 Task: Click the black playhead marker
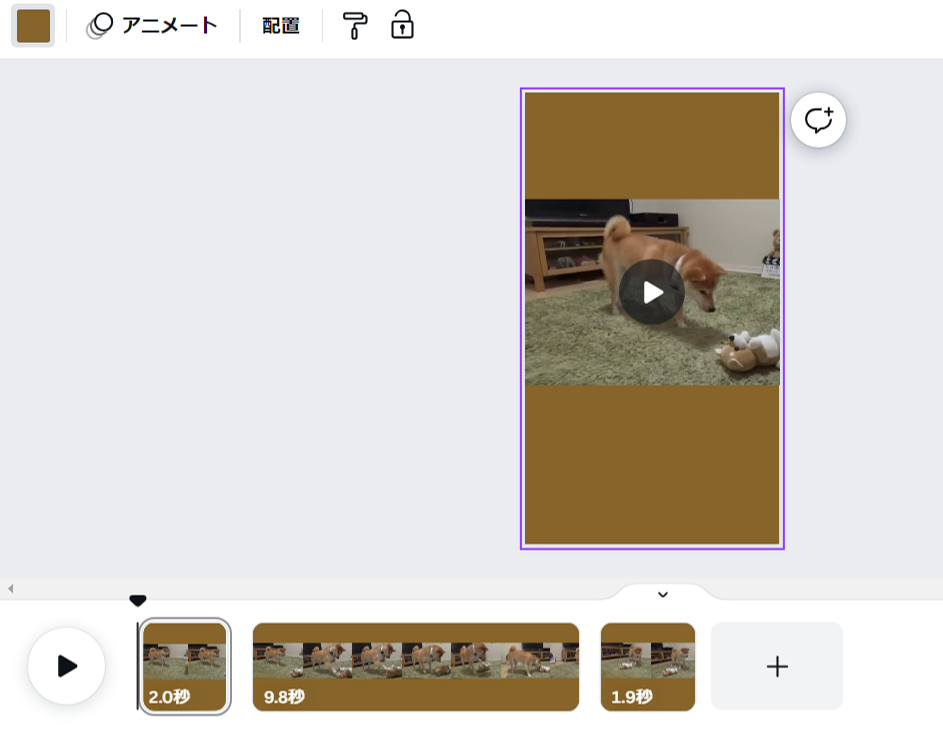click(x=138, y=600)
